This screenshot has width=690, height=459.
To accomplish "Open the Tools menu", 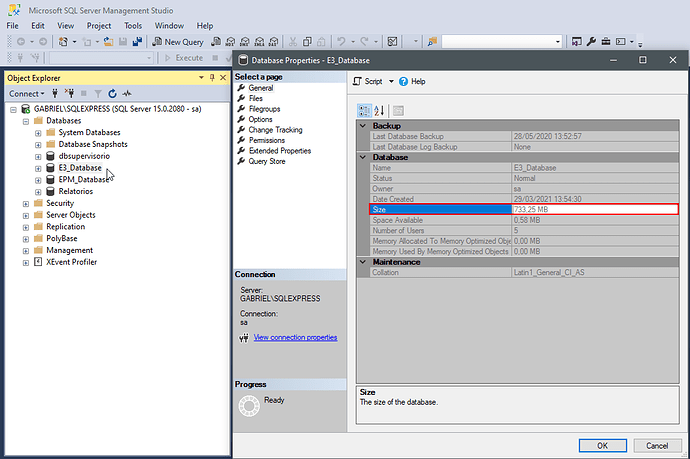I will tap(133, 26).
